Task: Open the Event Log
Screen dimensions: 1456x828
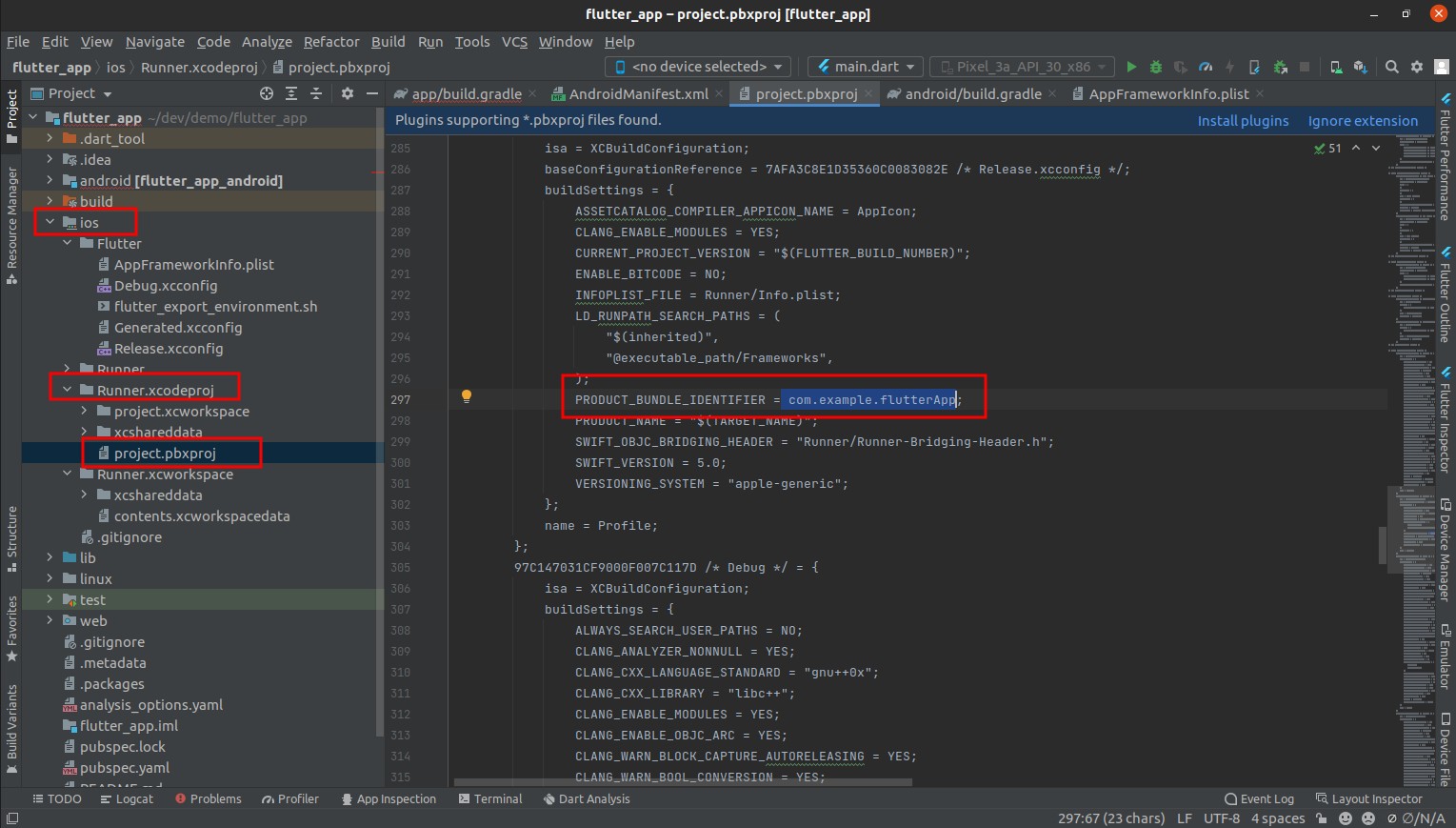Action: [x=1259, y=798]
